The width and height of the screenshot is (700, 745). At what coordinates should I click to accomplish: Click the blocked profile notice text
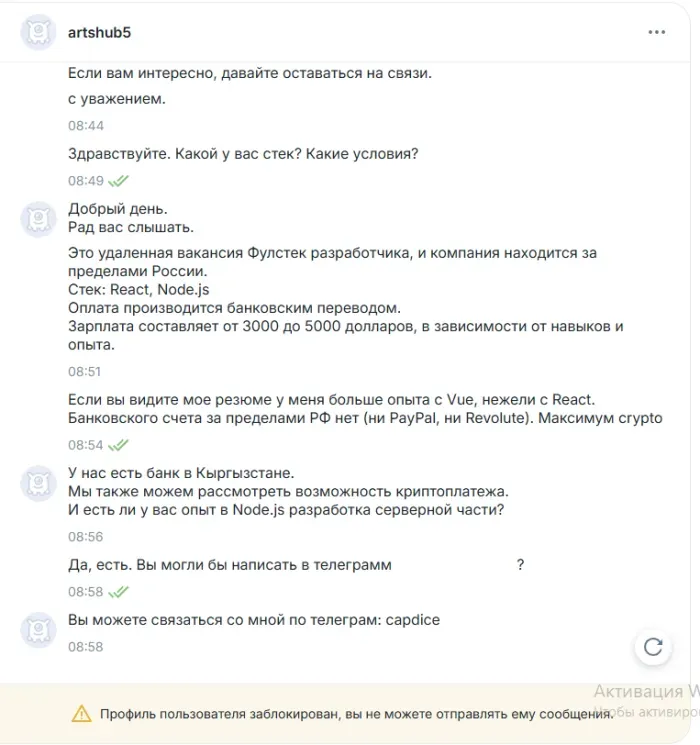(x=357, y=714)
